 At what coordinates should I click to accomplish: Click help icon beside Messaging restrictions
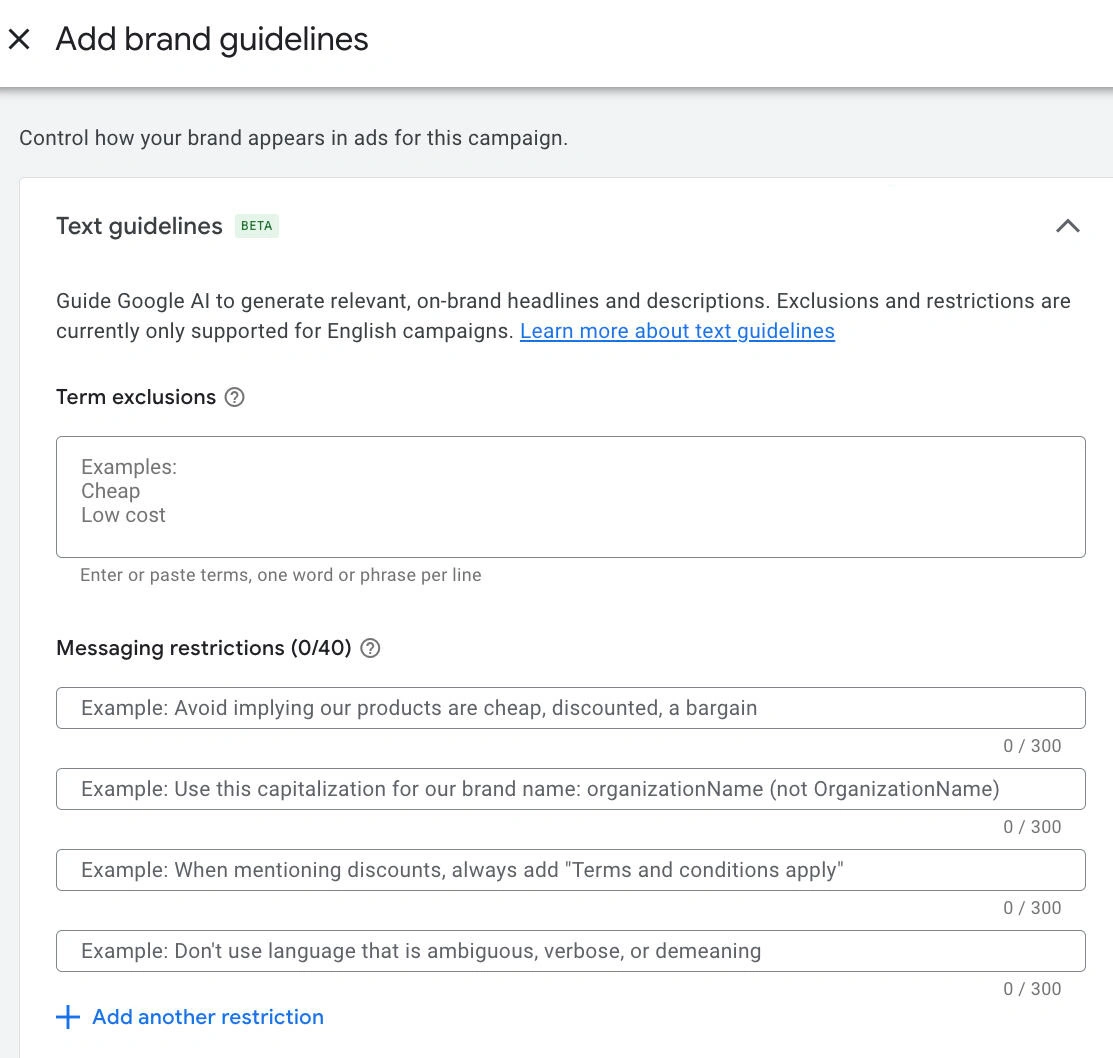pyautogui.click(x=370, y=648)
